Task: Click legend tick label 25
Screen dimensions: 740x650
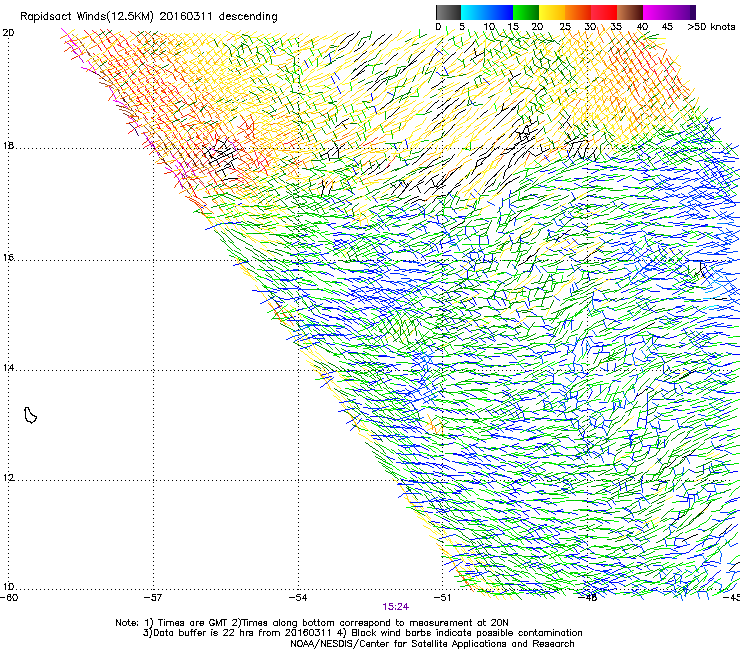Action: 565,26
